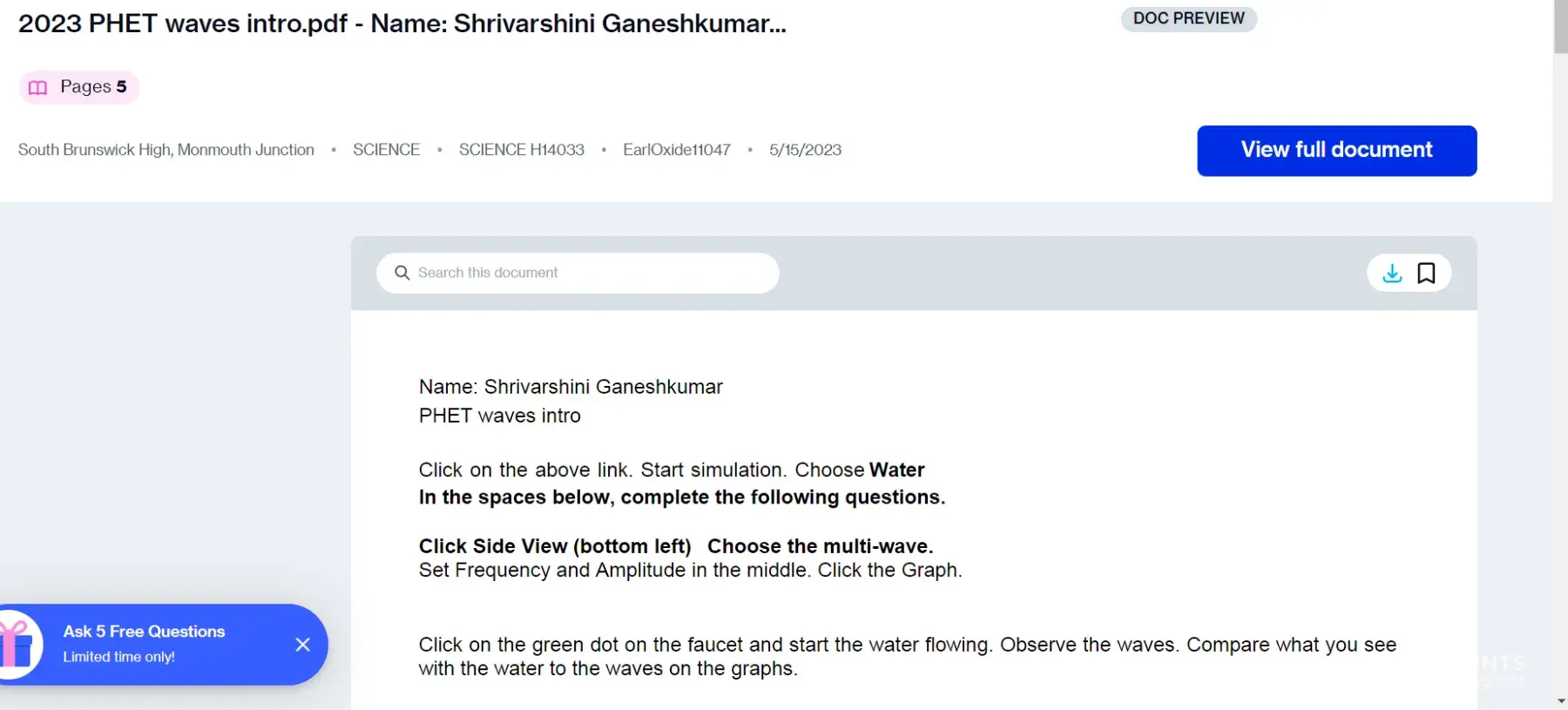Click the document title heading
Screen dimensions: 1568x710
[402, 24]
